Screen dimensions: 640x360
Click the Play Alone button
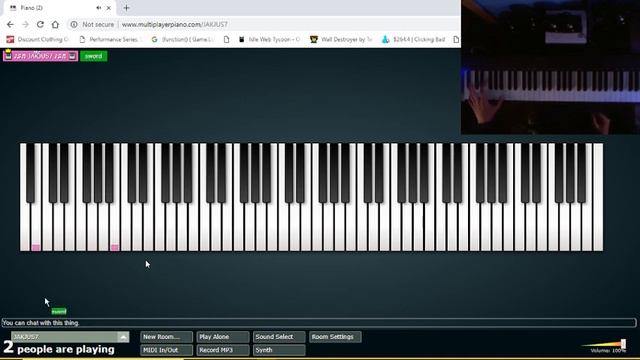(222, 337)
